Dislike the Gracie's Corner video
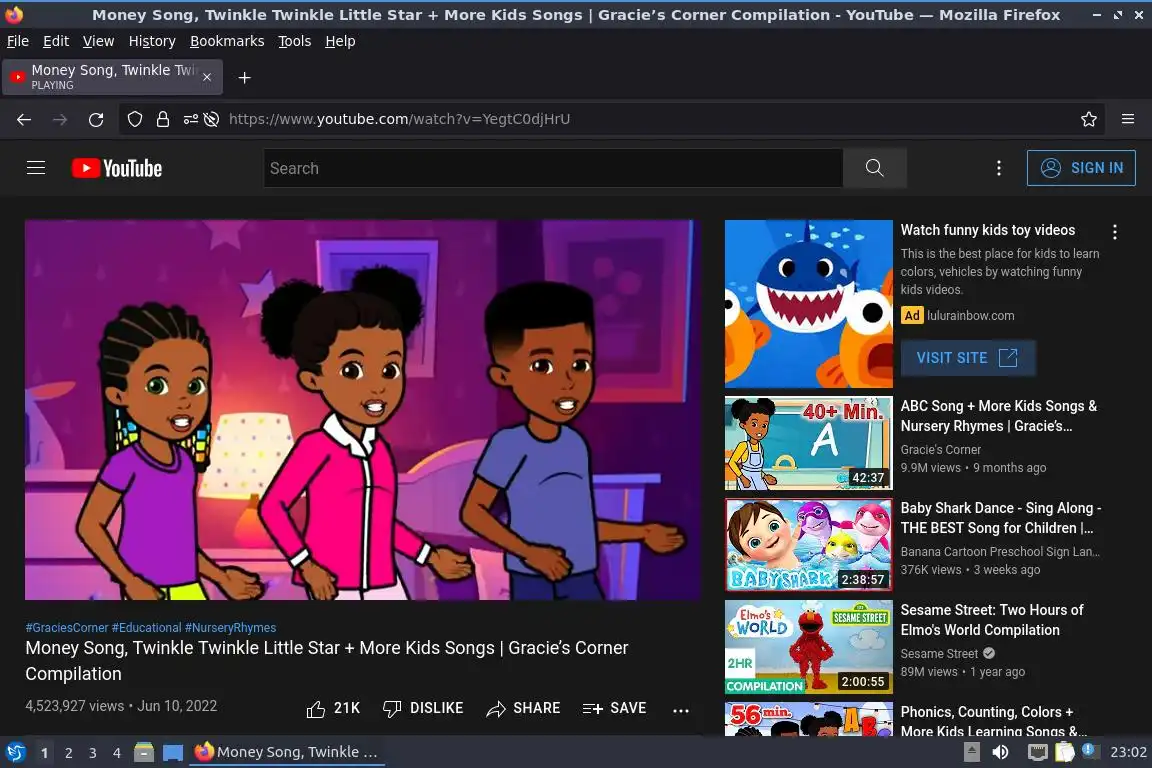 click(x=423, y=708)
